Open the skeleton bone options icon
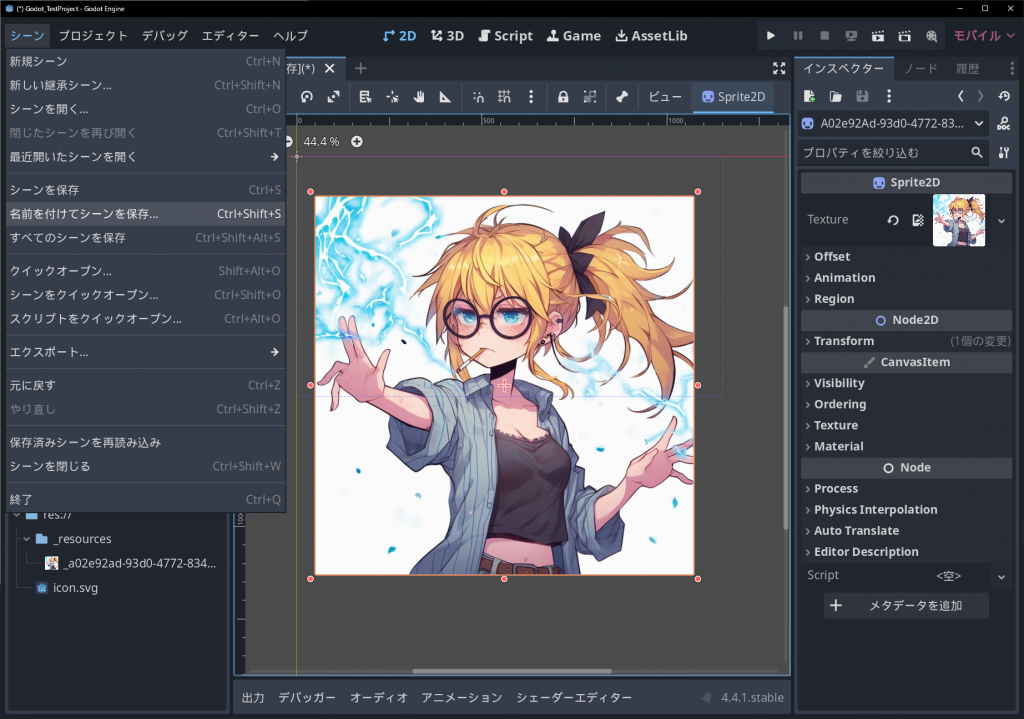The height and width of the screenshot is (719, 1024). (621, 97)
